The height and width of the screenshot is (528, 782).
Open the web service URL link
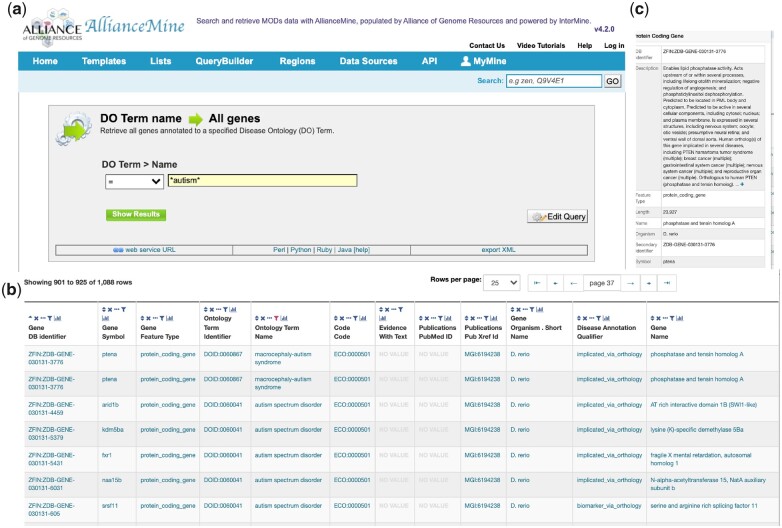click(144, 250)
